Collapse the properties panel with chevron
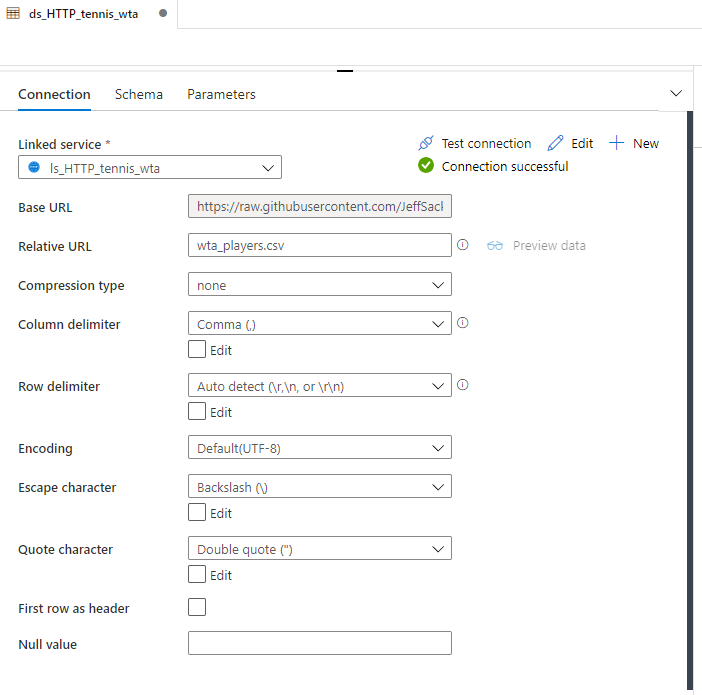 pyautogui.click(x=676, y=93)
